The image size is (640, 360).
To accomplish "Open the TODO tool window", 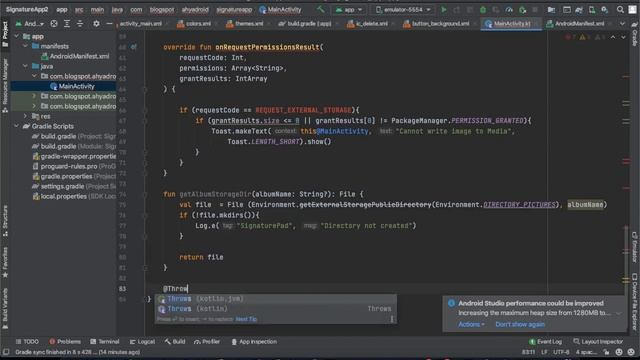I will 27,342.
